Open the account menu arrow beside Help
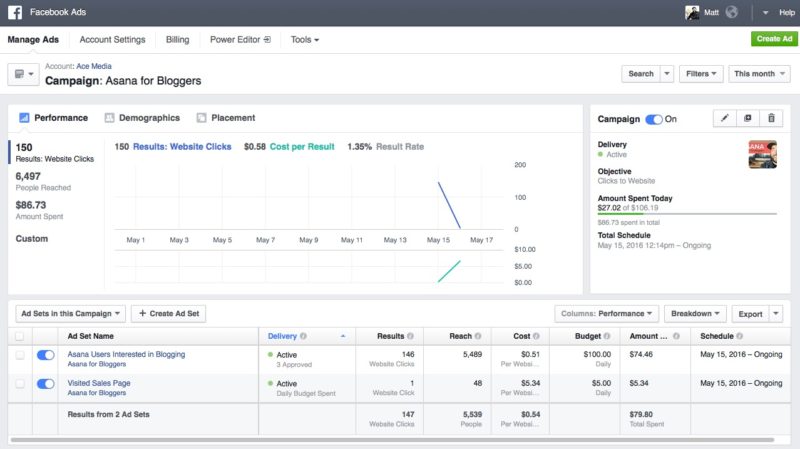The image size is (800, 449). [765, 13]
